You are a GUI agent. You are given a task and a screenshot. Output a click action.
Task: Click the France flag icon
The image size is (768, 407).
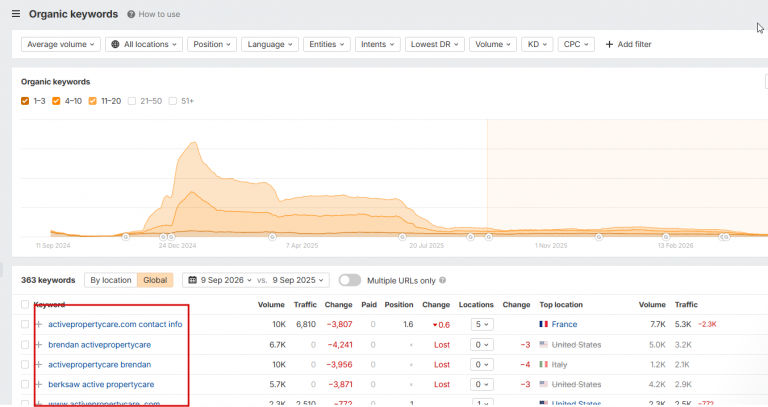544,324
